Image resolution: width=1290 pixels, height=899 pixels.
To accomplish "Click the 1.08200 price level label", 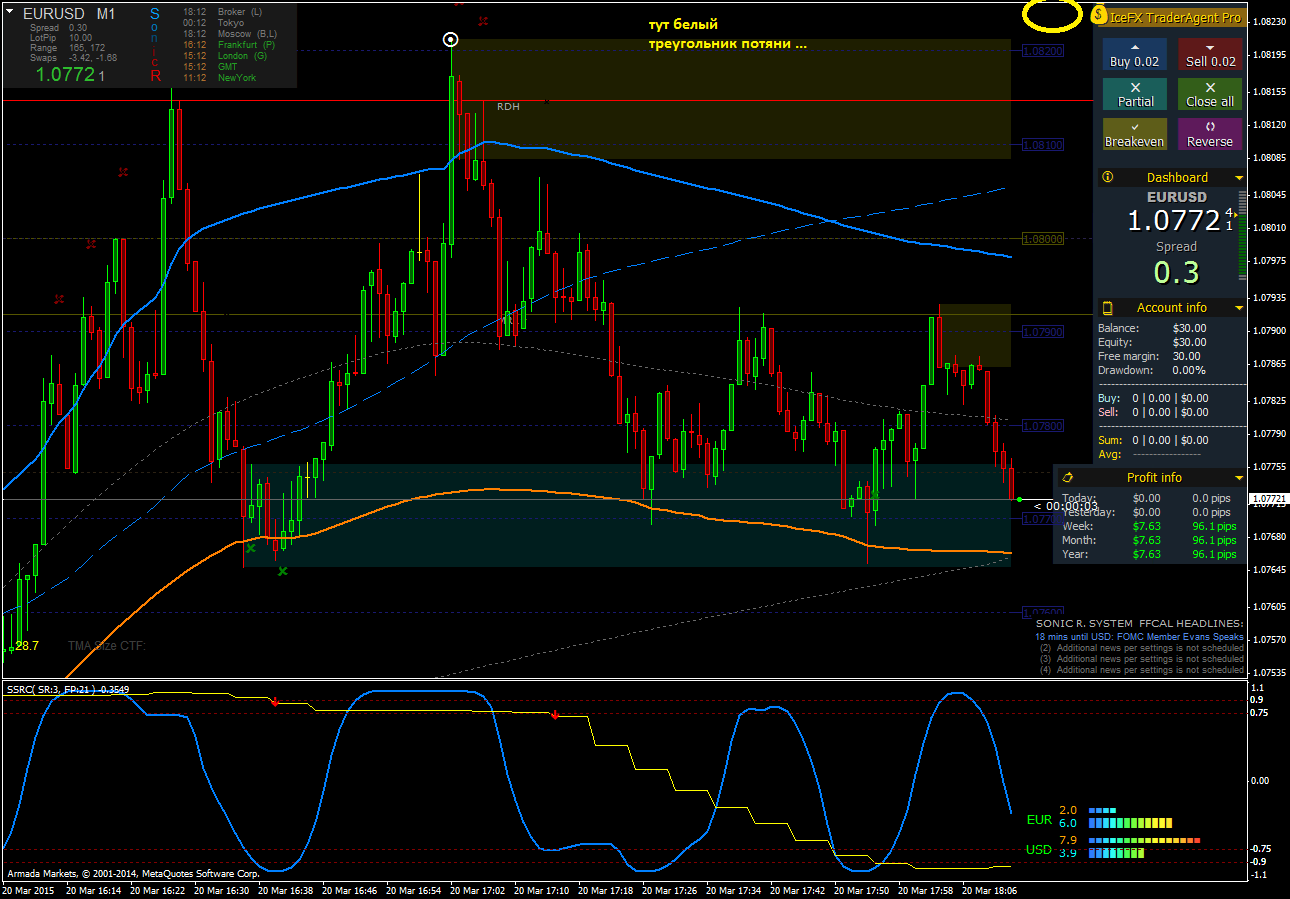I will tap(1043, 51).
